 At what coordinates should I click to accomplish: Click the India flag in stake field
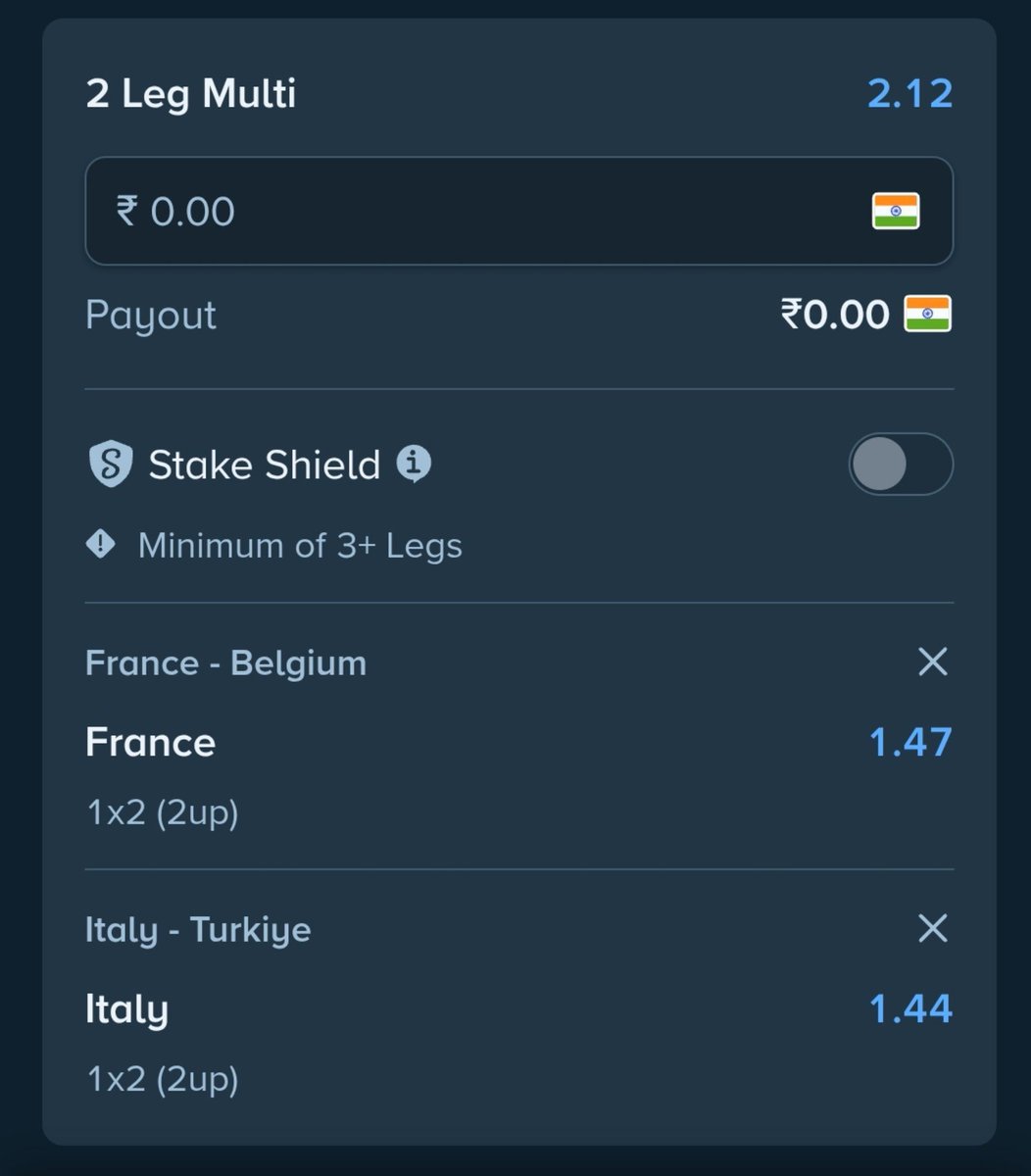896,212
